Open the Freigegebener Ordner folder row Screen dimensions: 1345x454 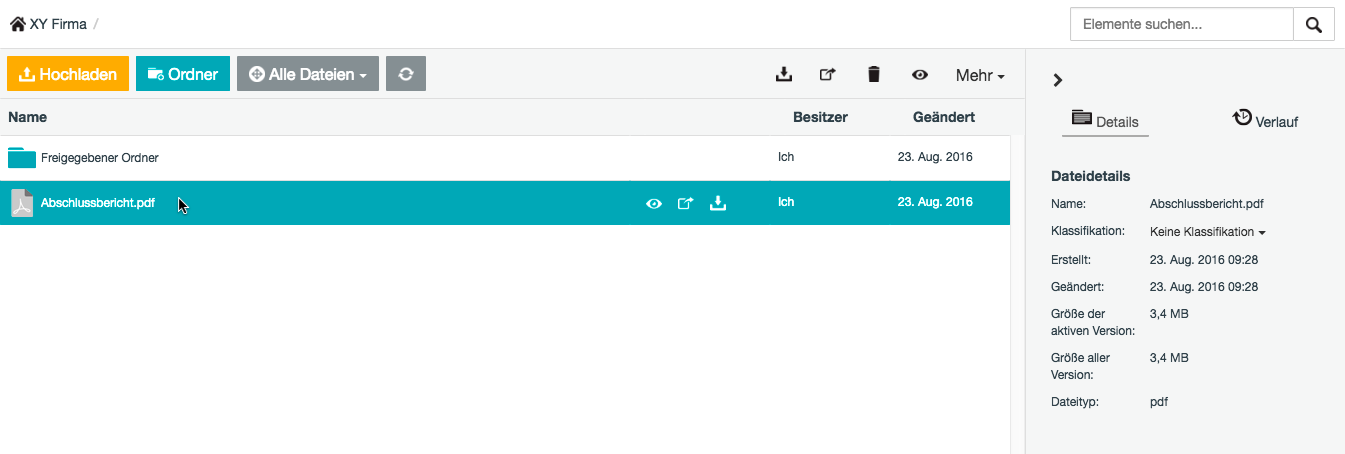505,158
